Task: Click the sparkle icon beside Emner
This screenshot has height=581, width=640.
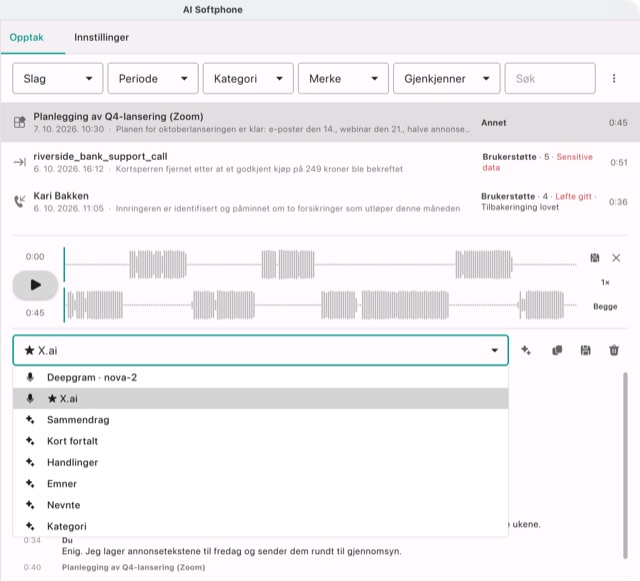Action: (x=30, y=483)
